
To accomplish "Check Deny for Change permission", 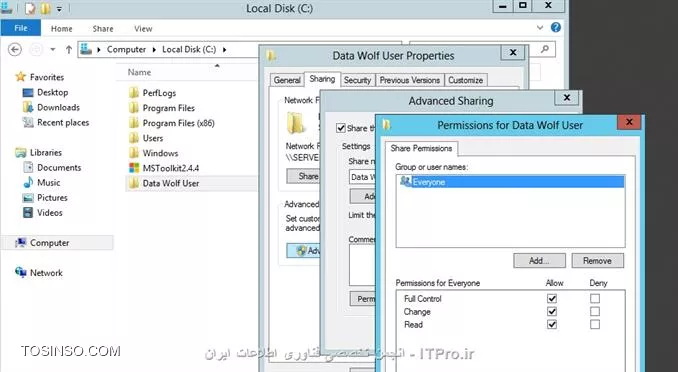I will 595,311.
